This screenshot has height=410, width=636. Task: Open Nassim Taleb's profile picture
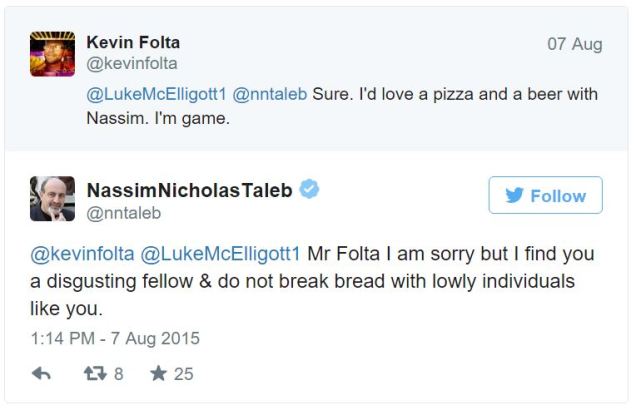pyautogui.click(x=52, y=199)
